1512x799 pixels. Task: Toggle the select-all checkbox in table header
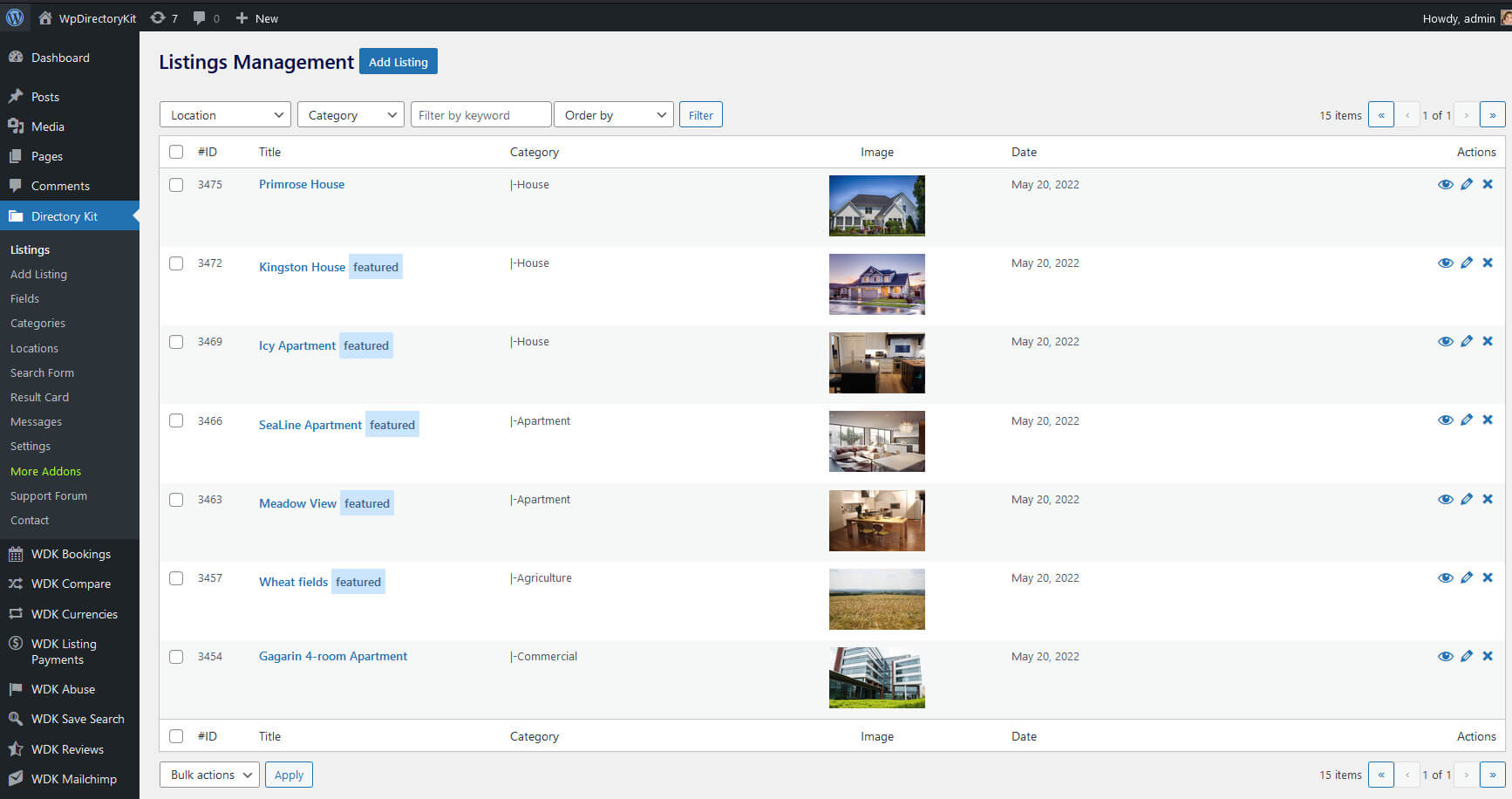176,152
